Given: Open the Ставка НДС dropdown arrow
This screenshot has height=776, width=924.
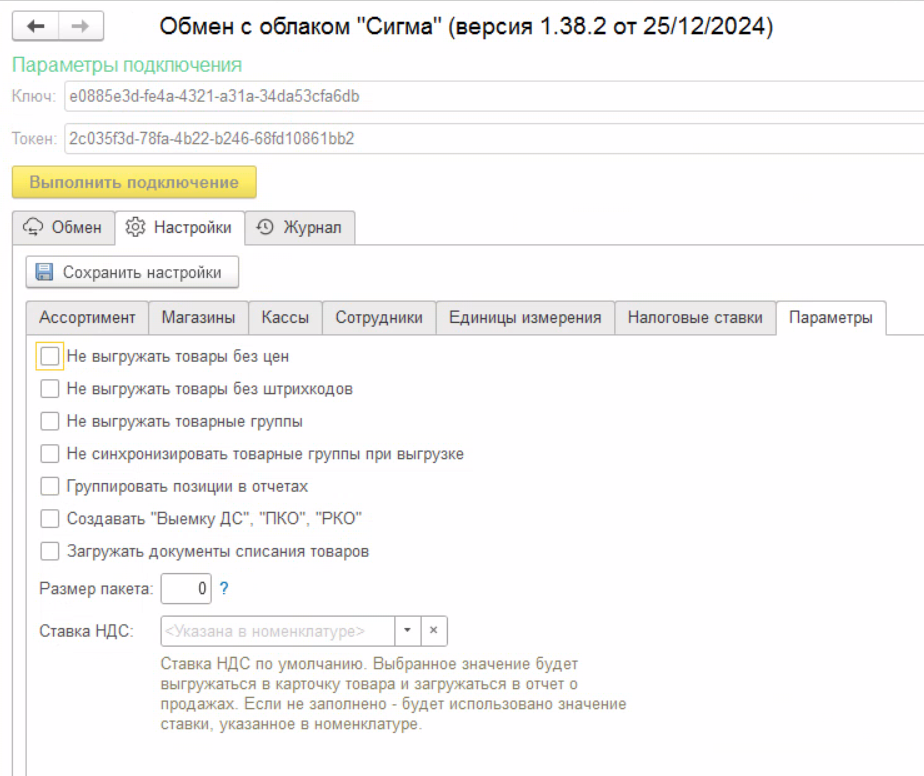Looking at the screenshot, I should pyautogui.click(x=407, y=630).
